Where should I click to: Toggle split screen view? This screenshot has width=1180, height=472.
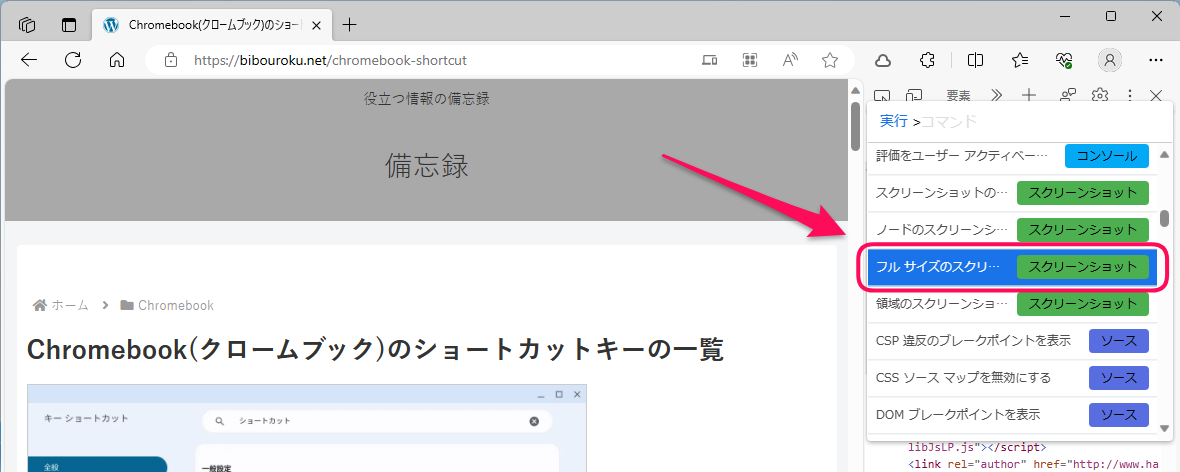pyautogui.click(x=975, y=60)
